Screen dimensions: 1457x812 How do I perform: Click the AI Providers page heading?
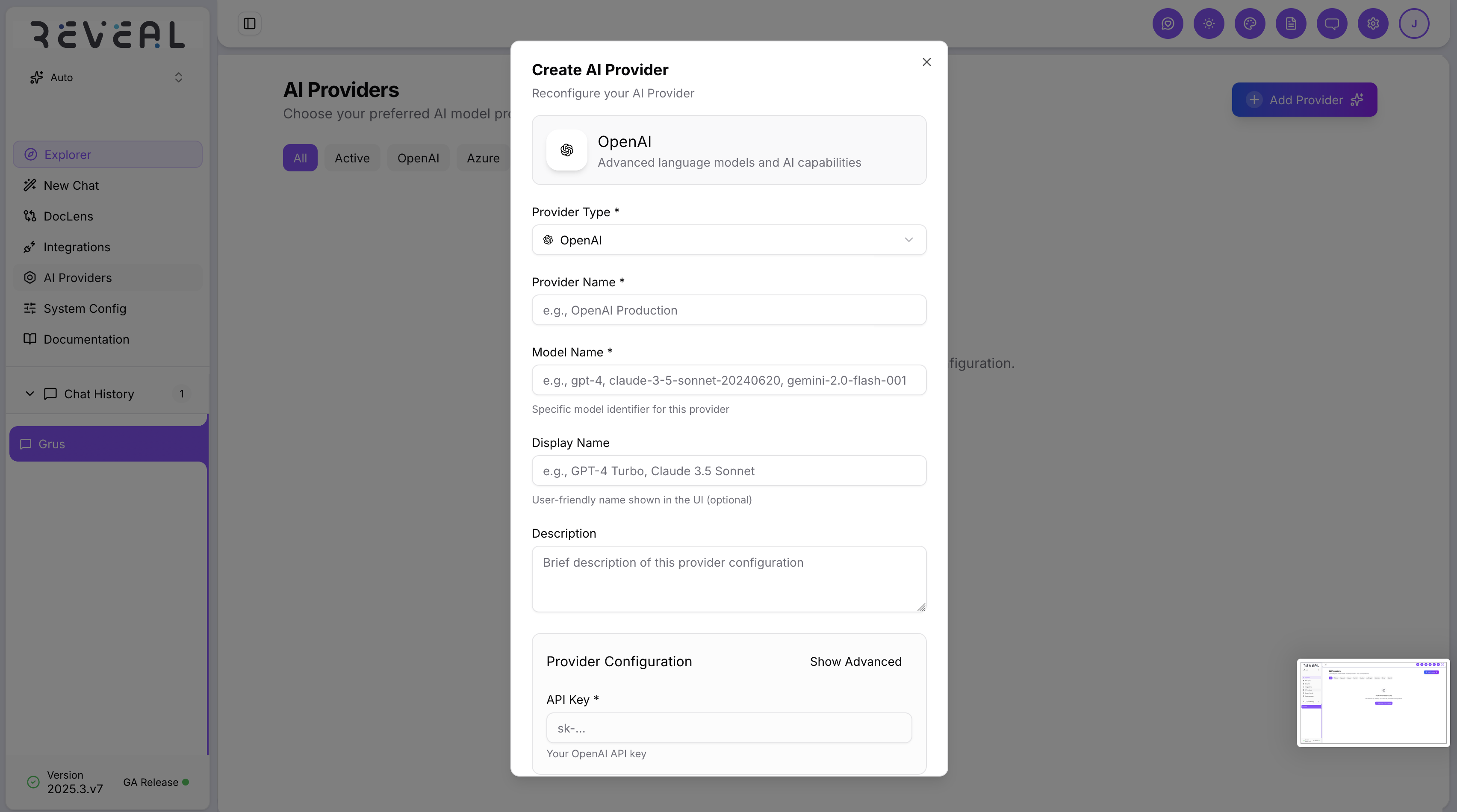340,90
